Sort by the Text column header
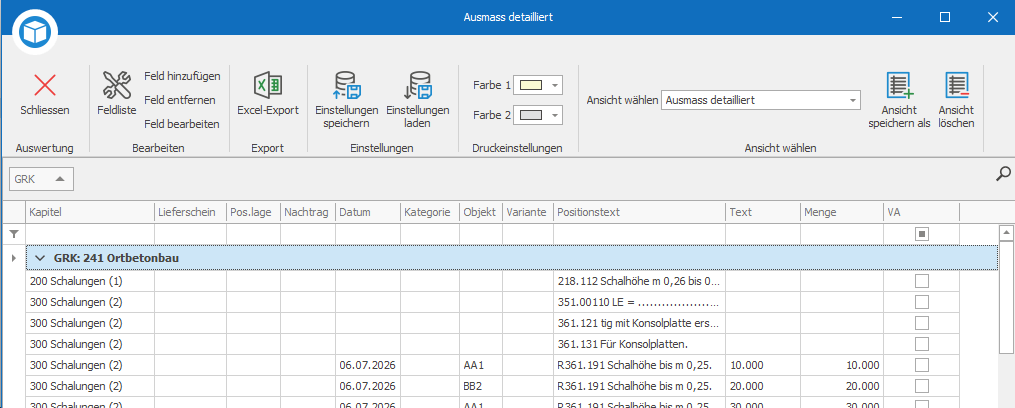Viewport: 1015px width, 408px height. click(x=763, y=212)
